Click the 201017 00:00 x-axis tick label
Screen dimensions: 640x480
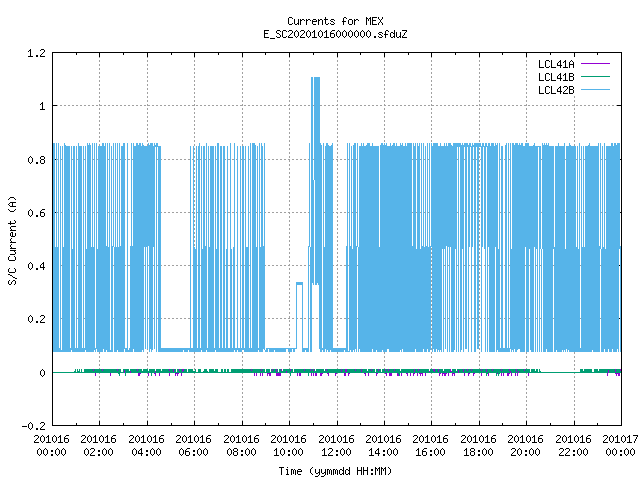click(620, 446)
